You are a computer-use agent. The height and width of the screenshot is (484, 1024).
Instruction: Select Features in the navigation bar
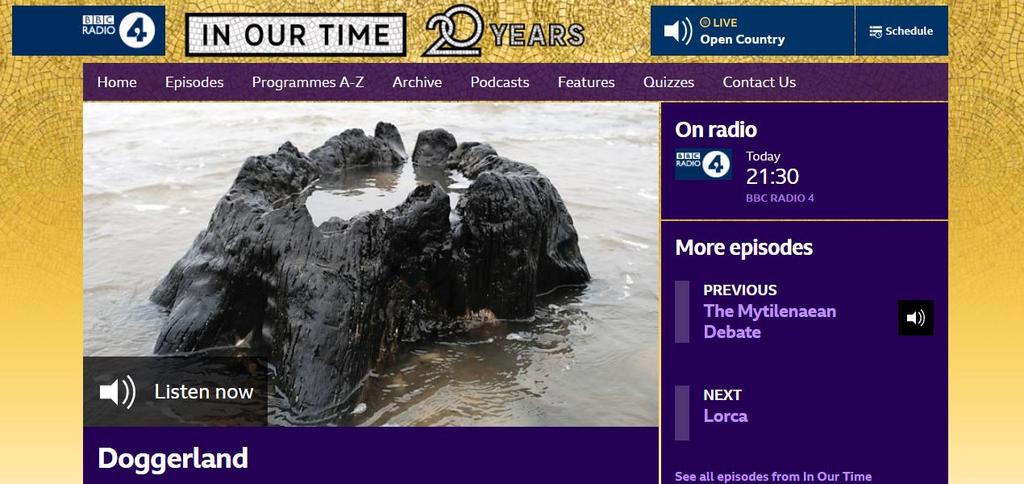586,82
